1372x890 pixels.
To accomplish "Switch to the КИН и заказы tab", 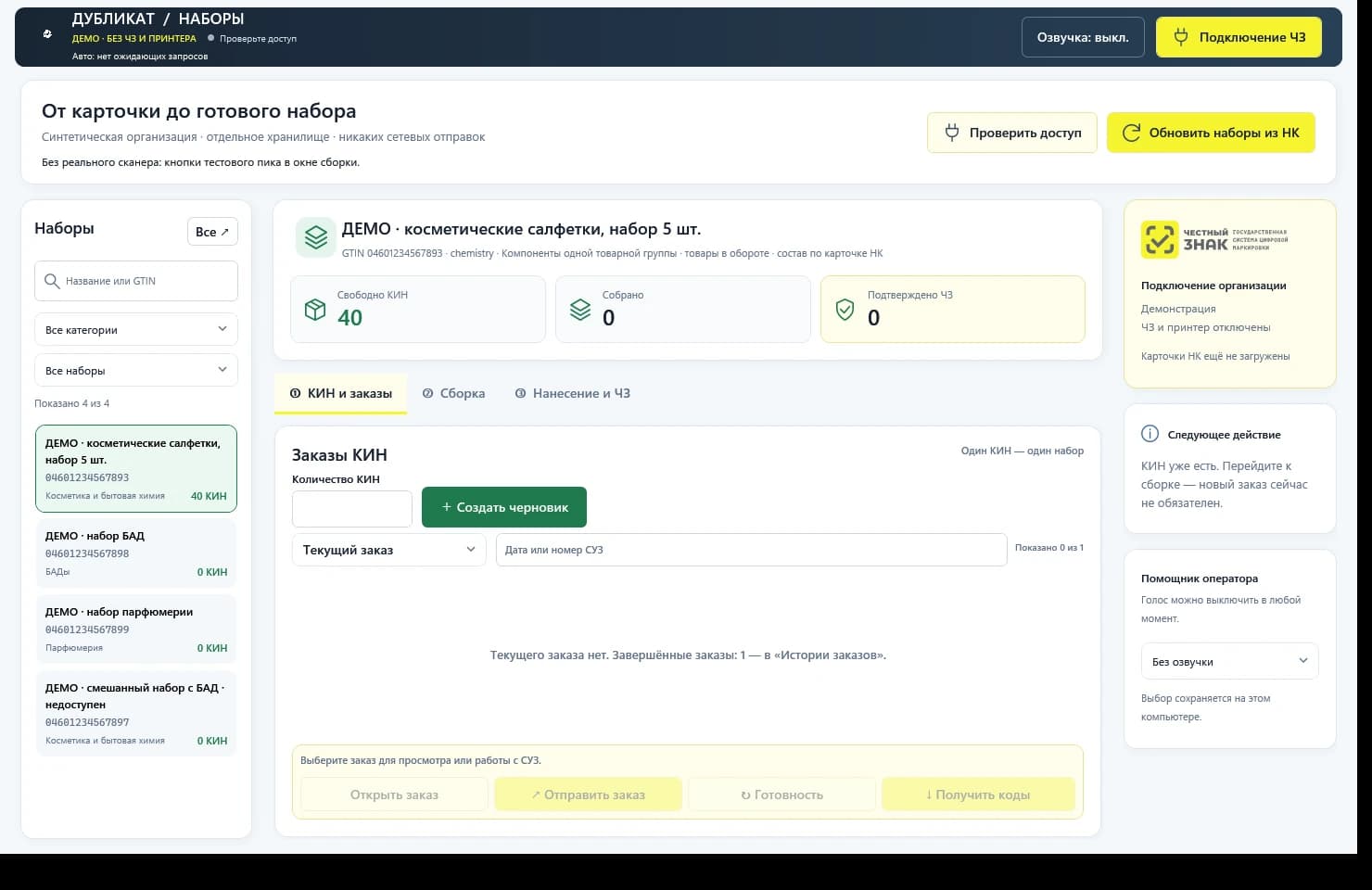I will tap(341, 393).
